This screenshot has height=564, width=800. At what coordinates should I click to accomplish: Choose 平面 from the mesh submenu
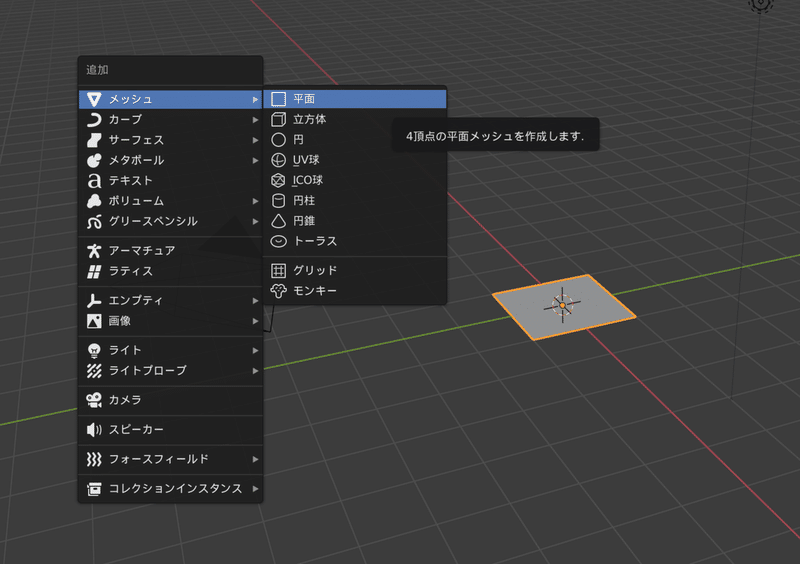(355, 99)
